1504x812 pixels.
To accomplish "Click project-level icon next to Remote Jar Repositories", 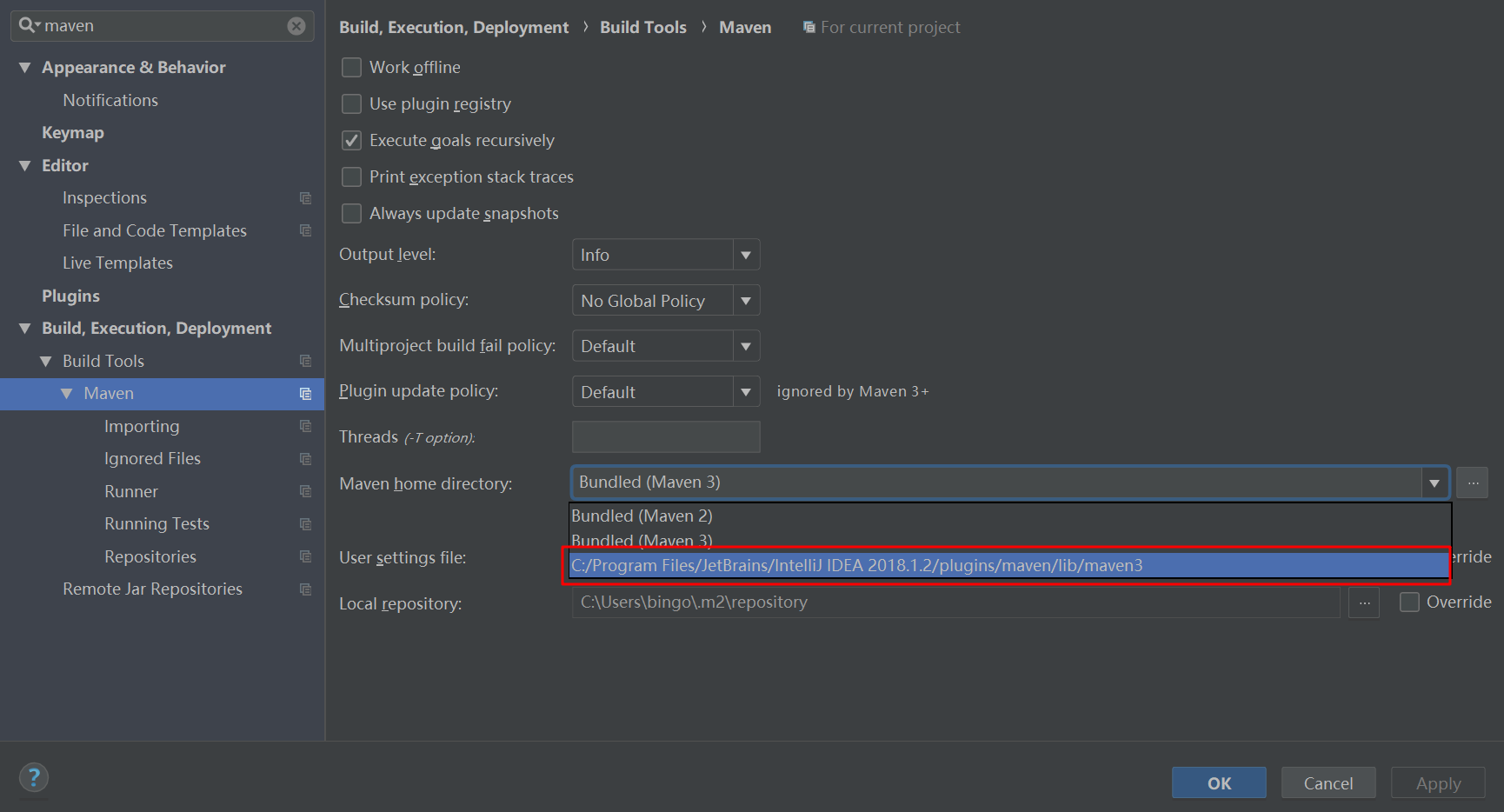I will coord(305,589).
